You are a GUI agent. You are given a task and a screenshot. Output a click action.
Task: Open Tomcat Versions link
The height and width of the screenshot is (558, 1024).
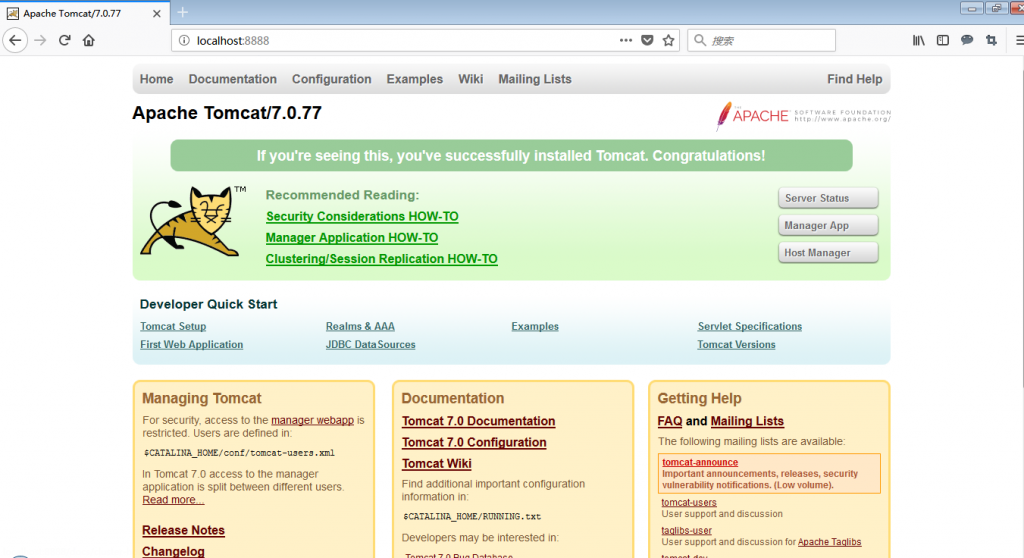click(736, 344)
